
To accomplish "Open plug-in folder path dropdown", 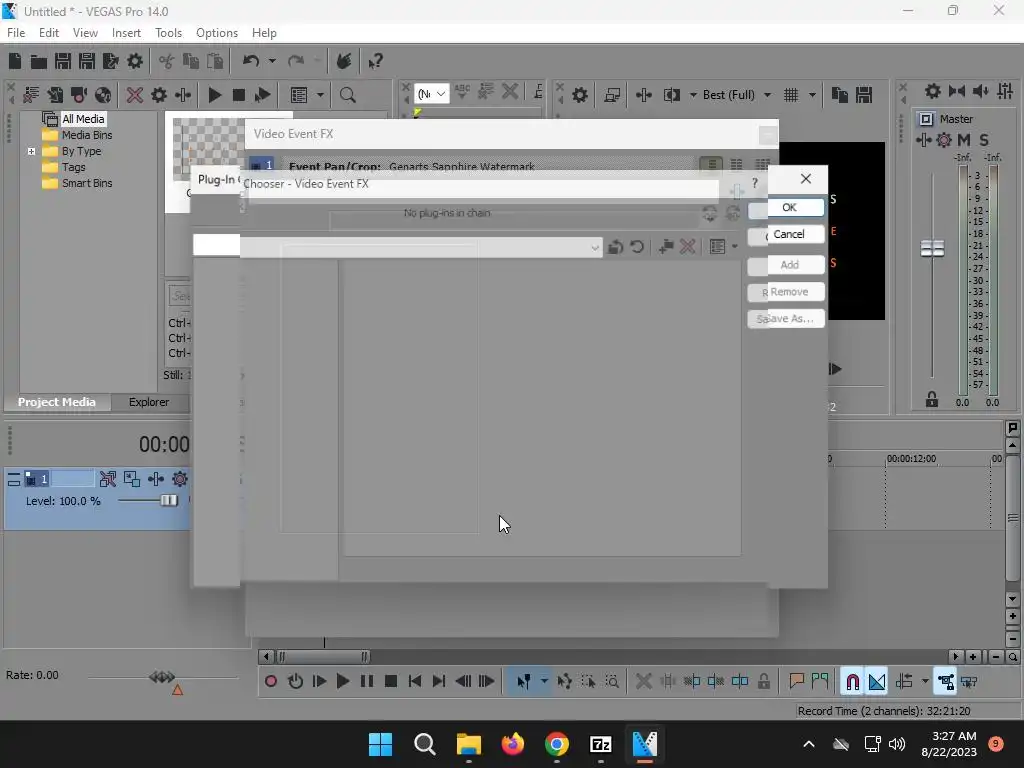I will pos(594,248).
